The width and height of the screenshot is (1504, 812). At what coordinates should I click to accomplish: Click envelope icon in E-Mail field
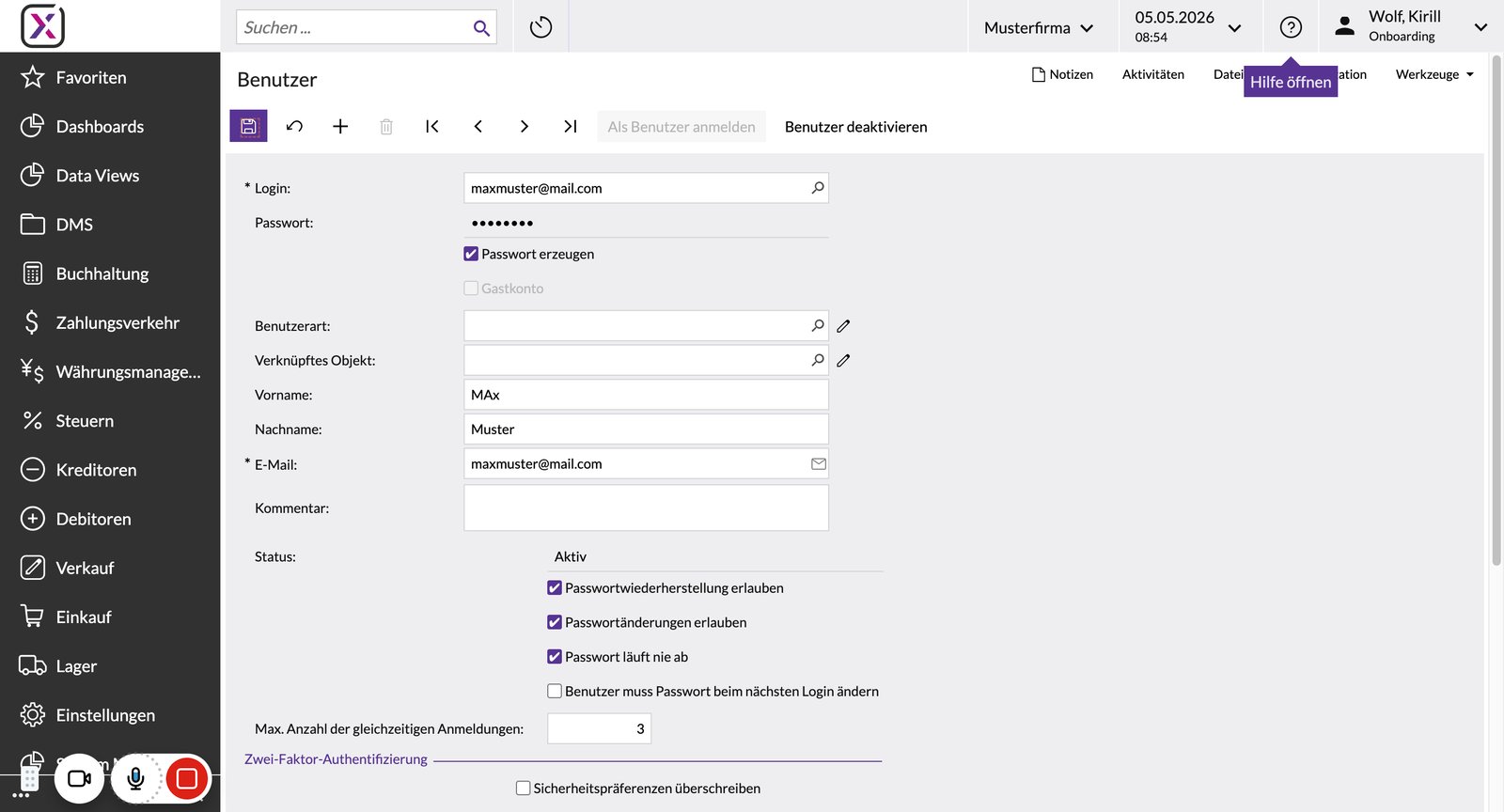click(x=819, y=464)
